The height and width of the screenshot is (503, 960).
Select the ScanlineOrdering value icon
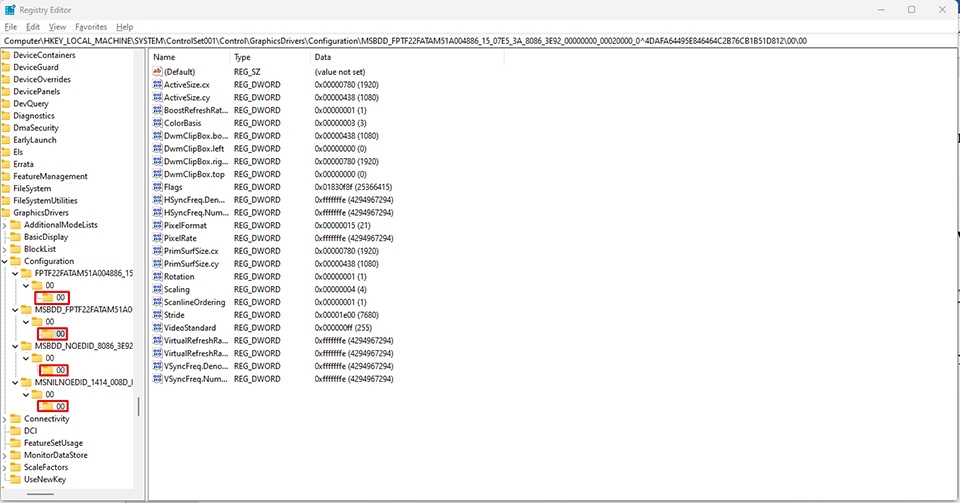pos(157,302)
